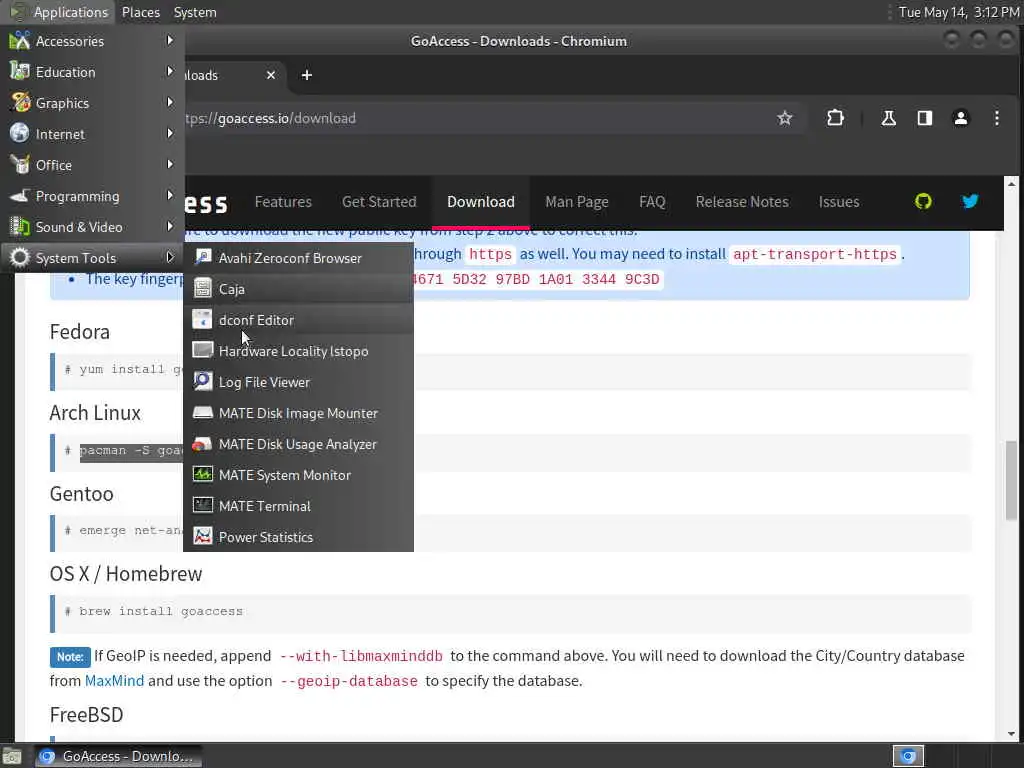Image resolution: width=1024 pixels, height=768 pixels.
Task: Click the Office category icon
Action: 20,165
